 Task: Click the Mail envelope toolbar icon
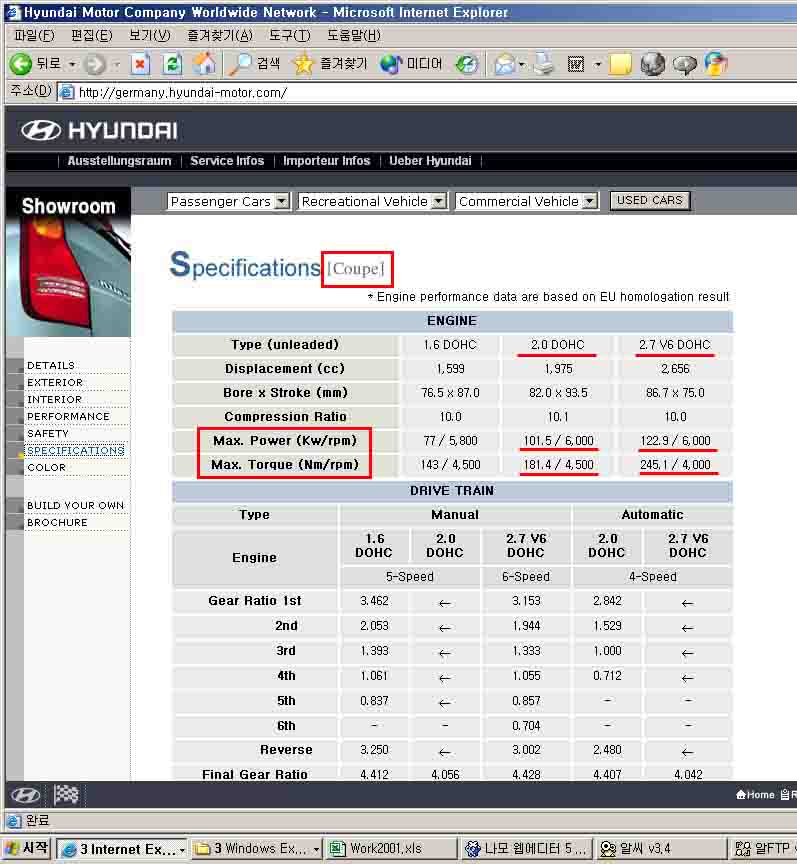505,64
